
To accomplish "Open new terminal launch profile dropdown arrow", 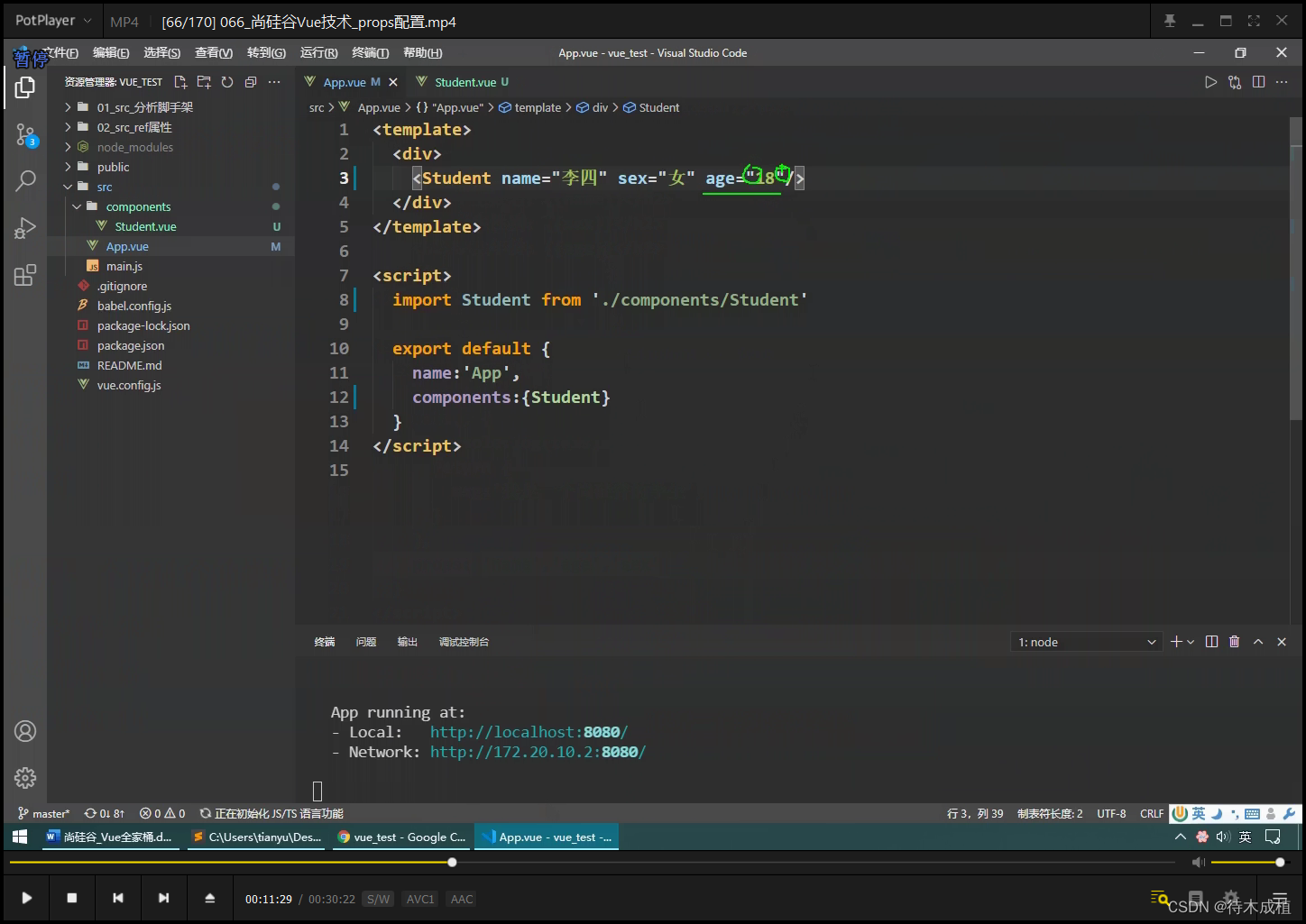I will (1191, 642).
